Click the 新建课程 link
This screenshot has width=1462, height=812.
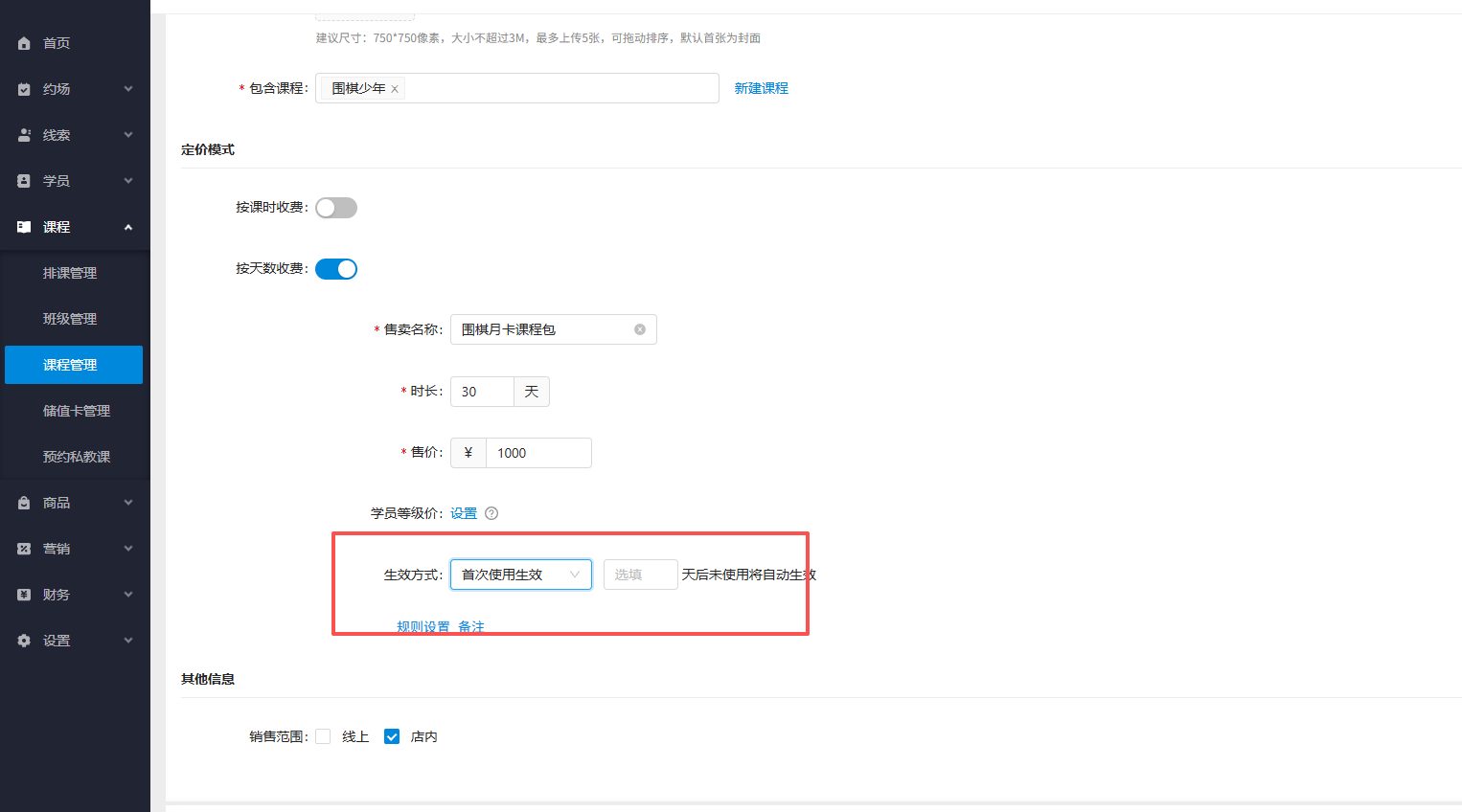(761, 87)
